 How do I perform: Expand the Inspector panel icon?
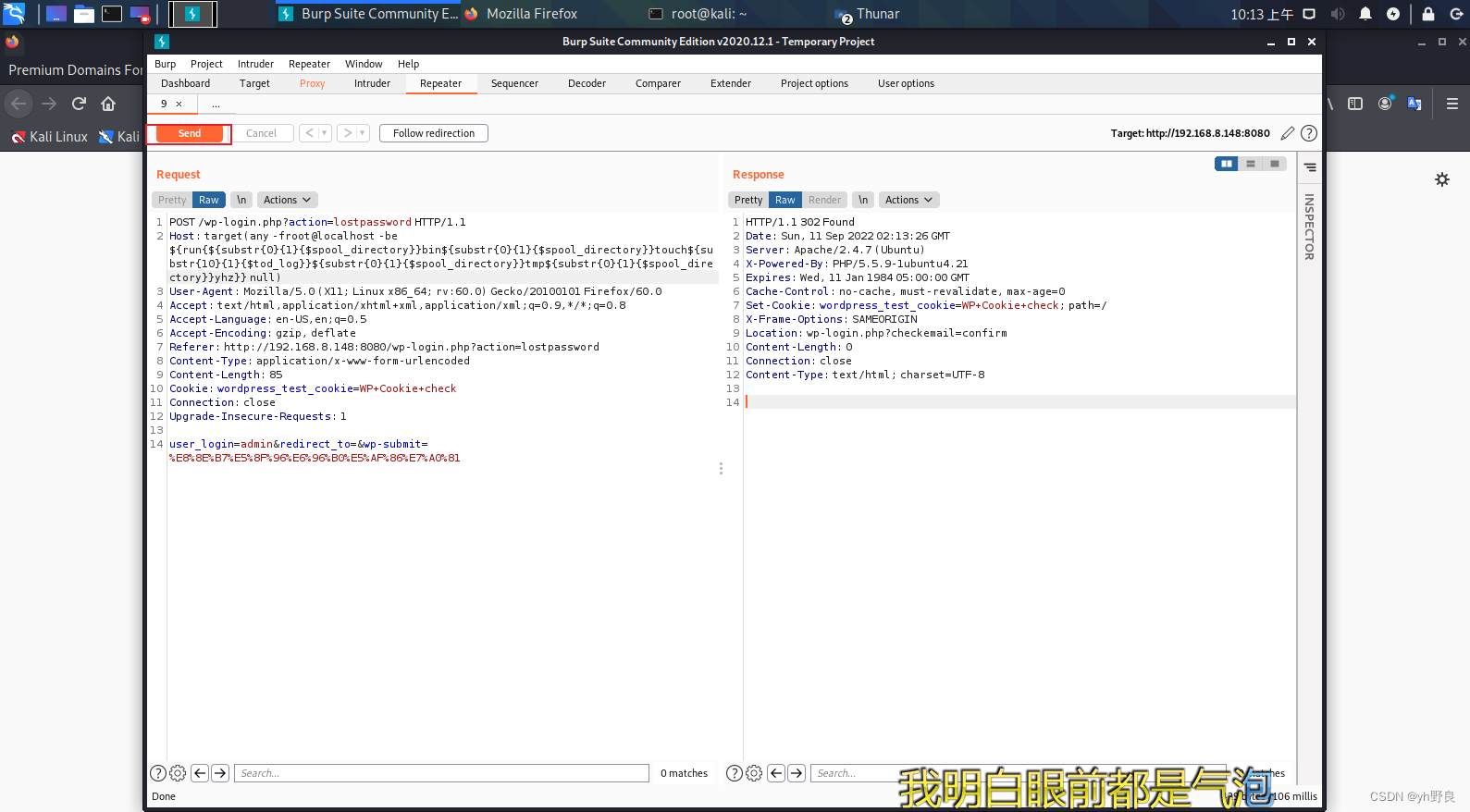[x=1310, y=167]
